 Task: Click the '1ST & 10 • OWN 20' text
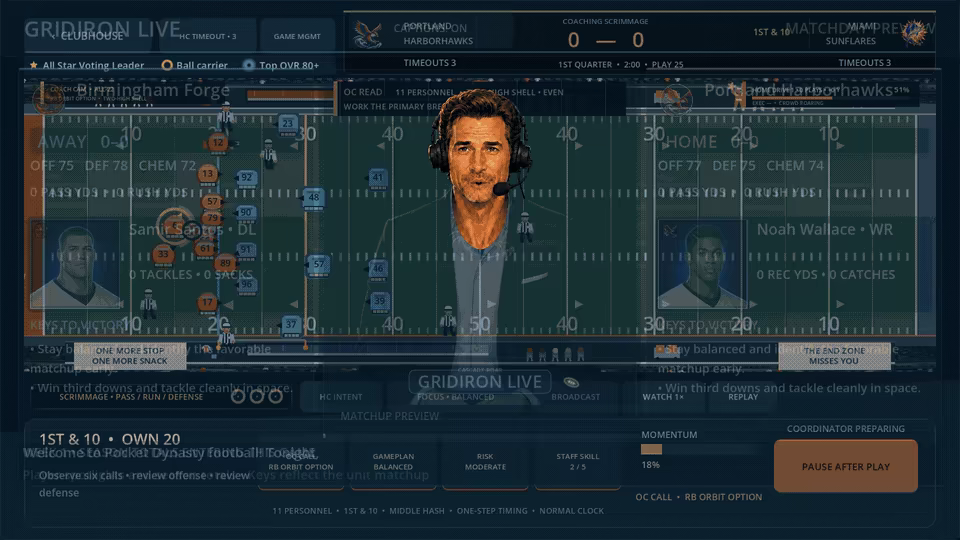coord(110,439)
